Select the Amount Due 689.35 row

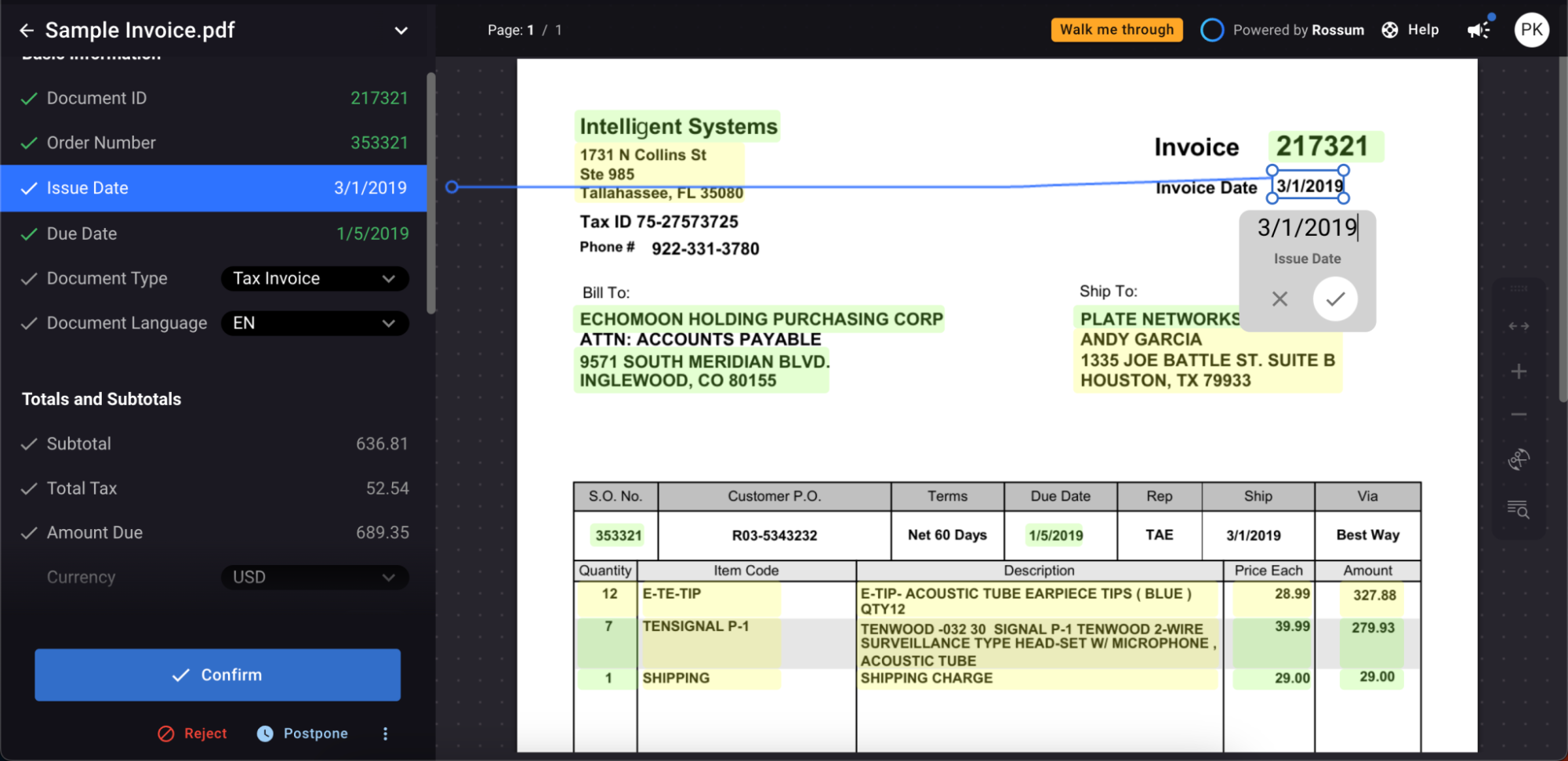[213, 533]
